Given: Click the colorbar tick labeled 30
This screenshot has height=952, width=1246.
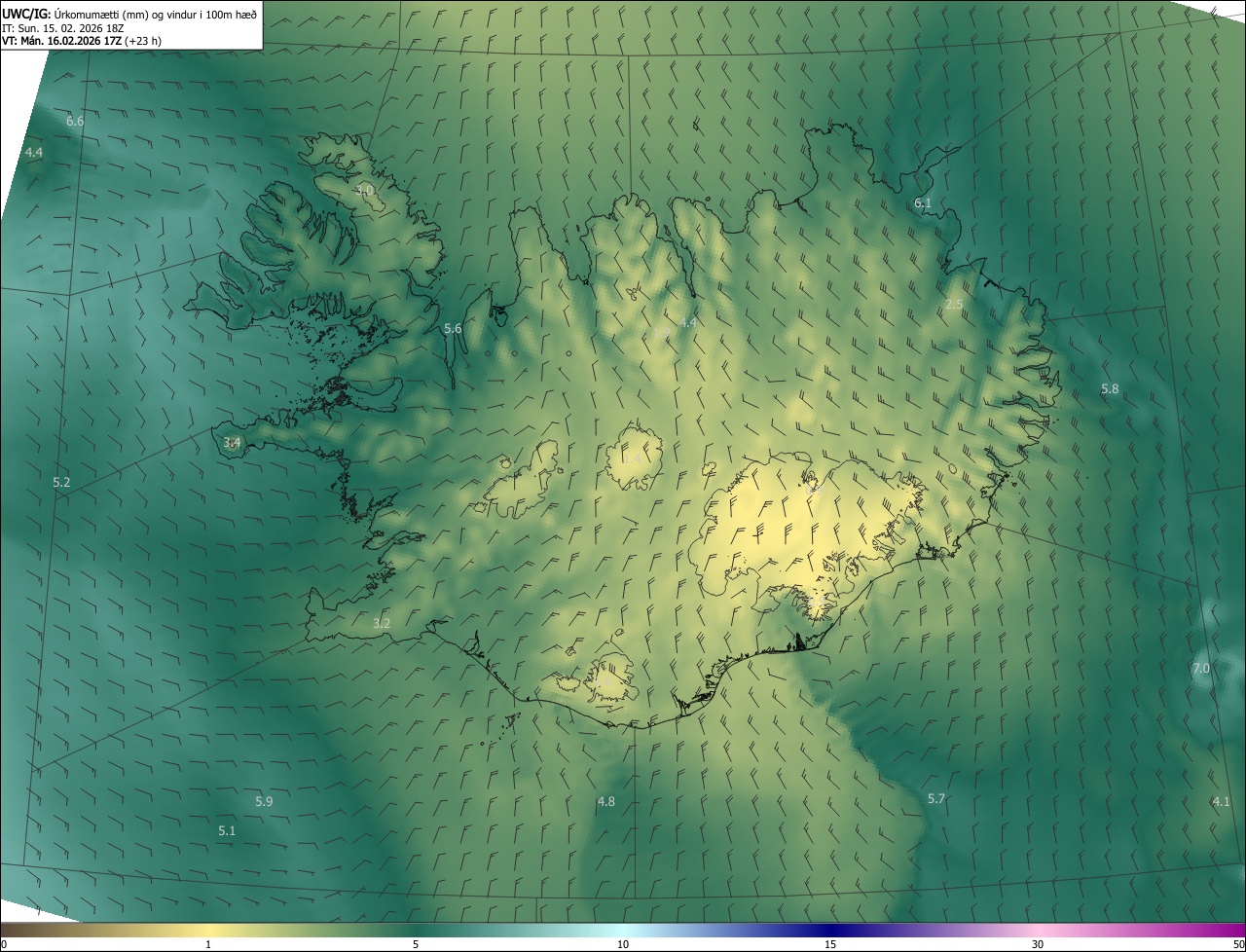Looking at the screenshot, I should click(1038, 945).
